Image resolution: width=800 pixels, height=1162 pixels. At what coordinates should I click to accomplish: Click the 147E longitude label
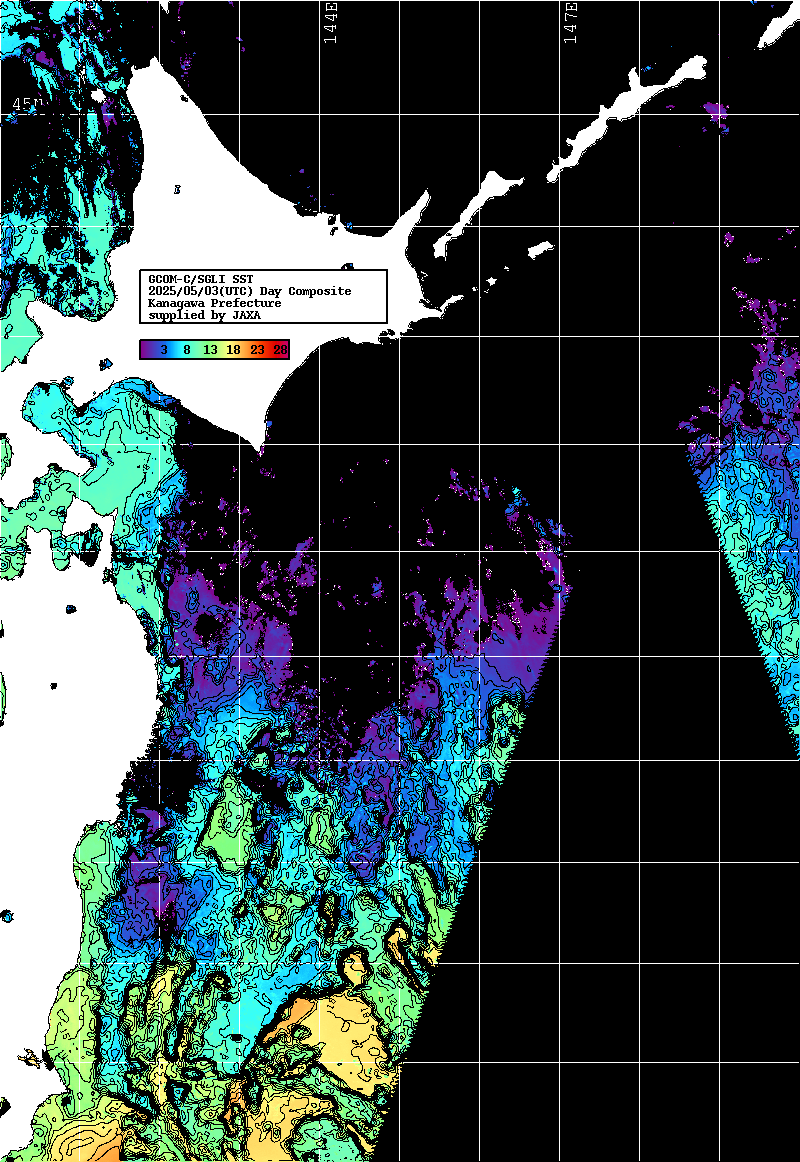(x=570, y=22)
